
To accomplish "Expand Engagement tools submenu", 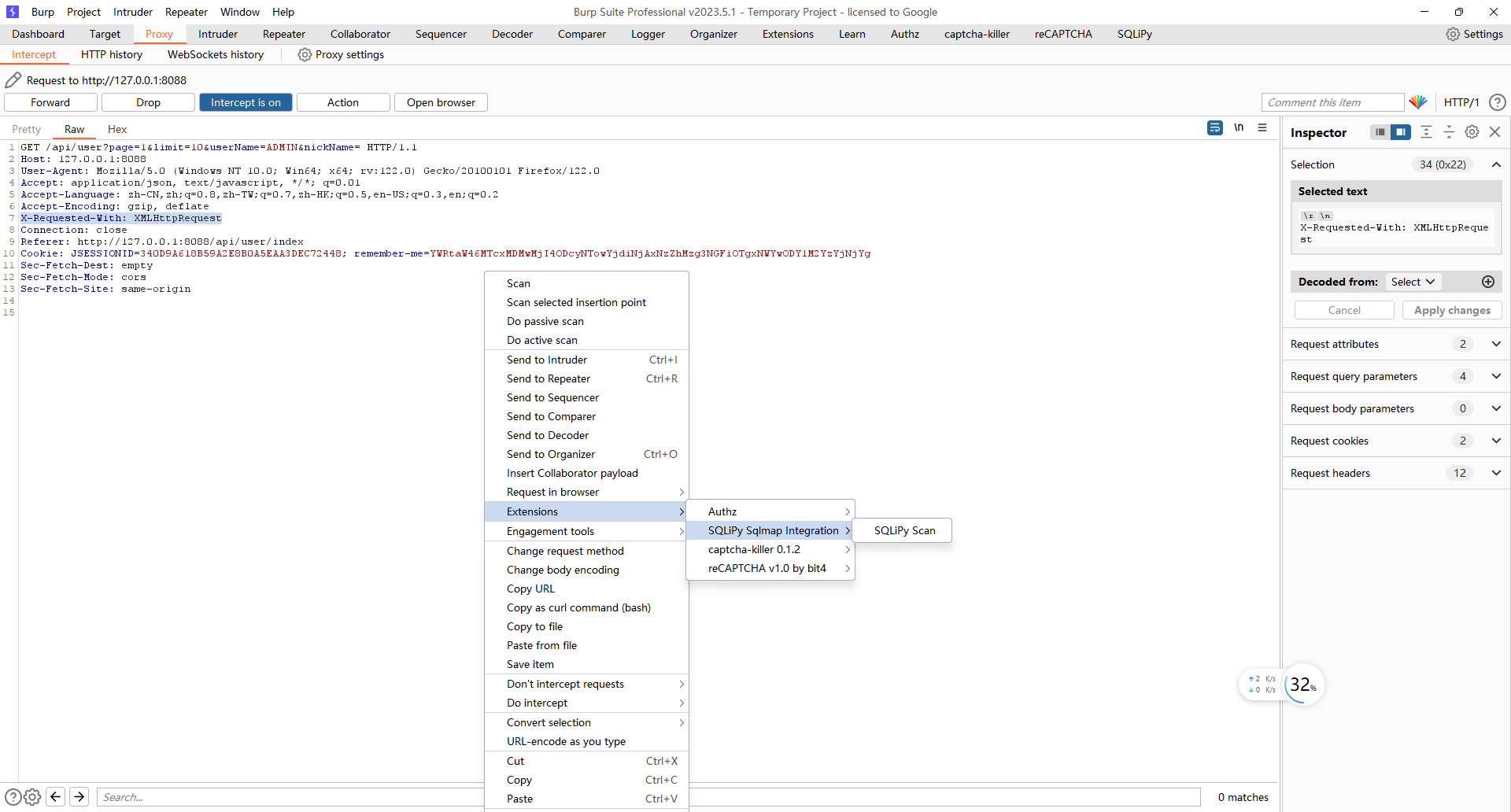I will 586,531.
